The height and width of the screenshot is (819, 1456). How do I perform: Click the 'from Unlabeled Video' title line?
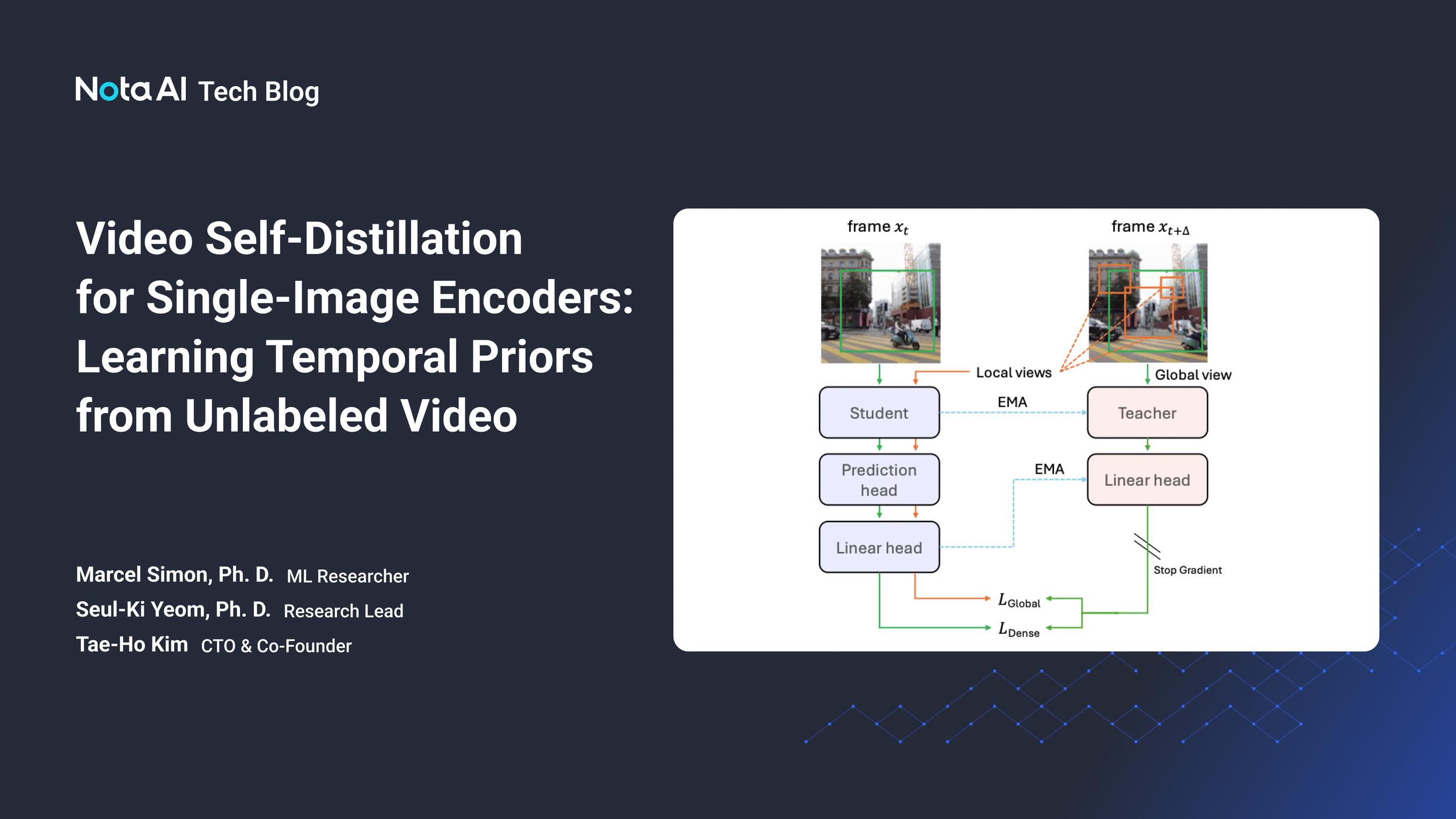(x=296, y=416)
